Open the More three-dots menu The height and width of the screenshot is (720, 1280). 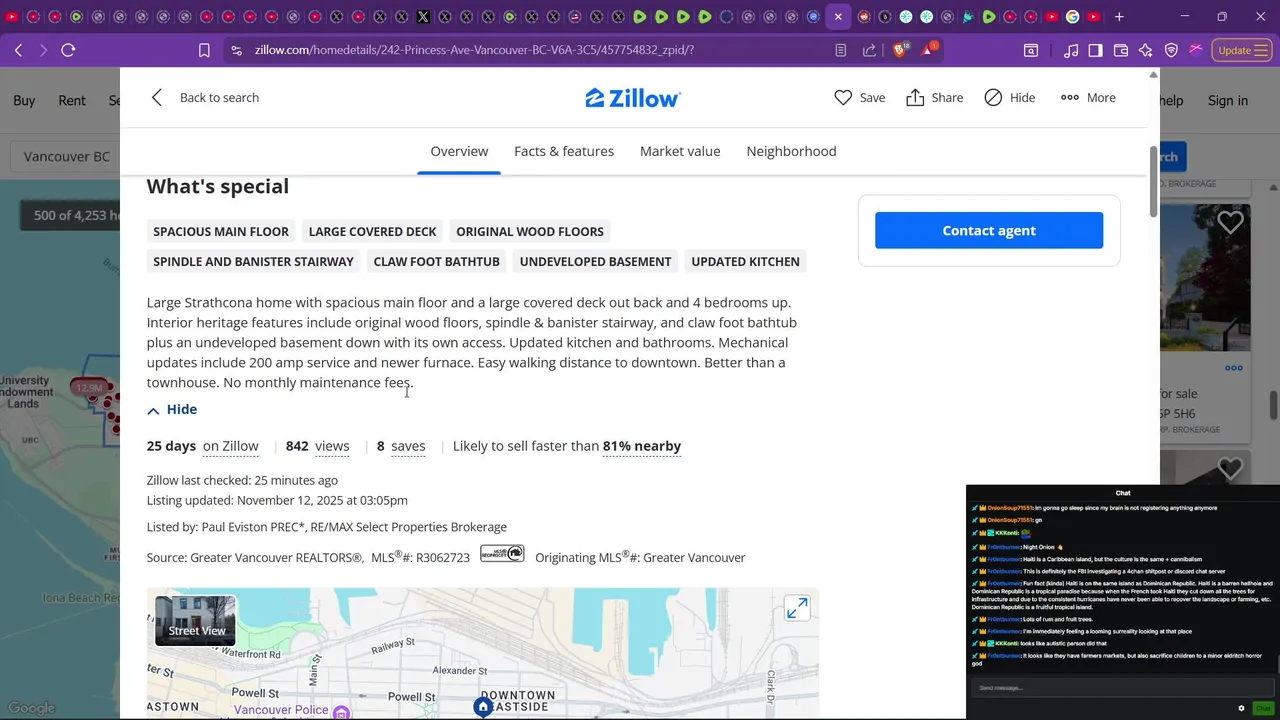[x=1088, y=97]
